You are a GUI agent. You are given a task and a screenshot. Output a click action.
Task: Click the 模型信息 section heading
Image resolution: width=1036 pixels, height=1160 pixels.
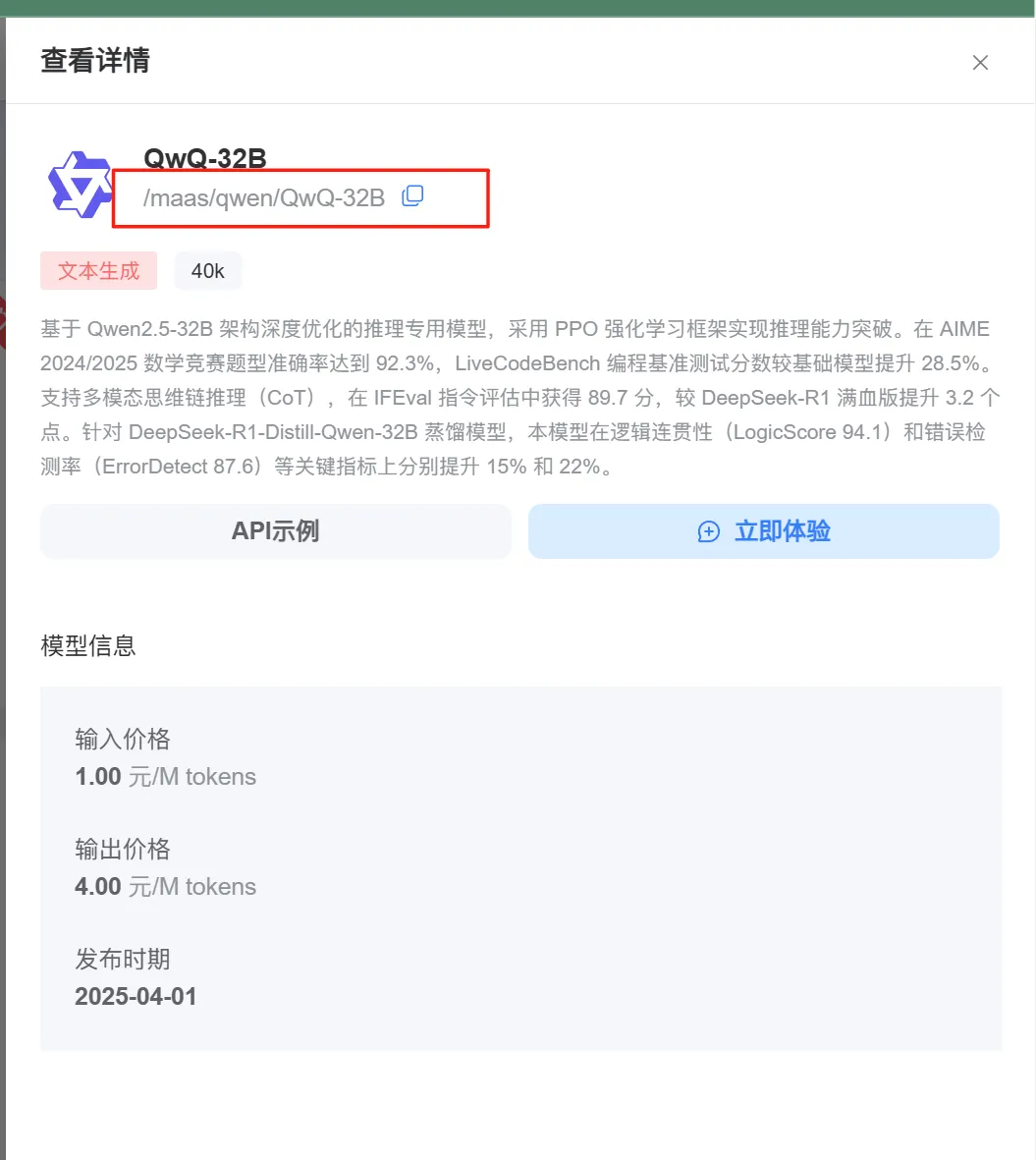[x=88, y=646]
